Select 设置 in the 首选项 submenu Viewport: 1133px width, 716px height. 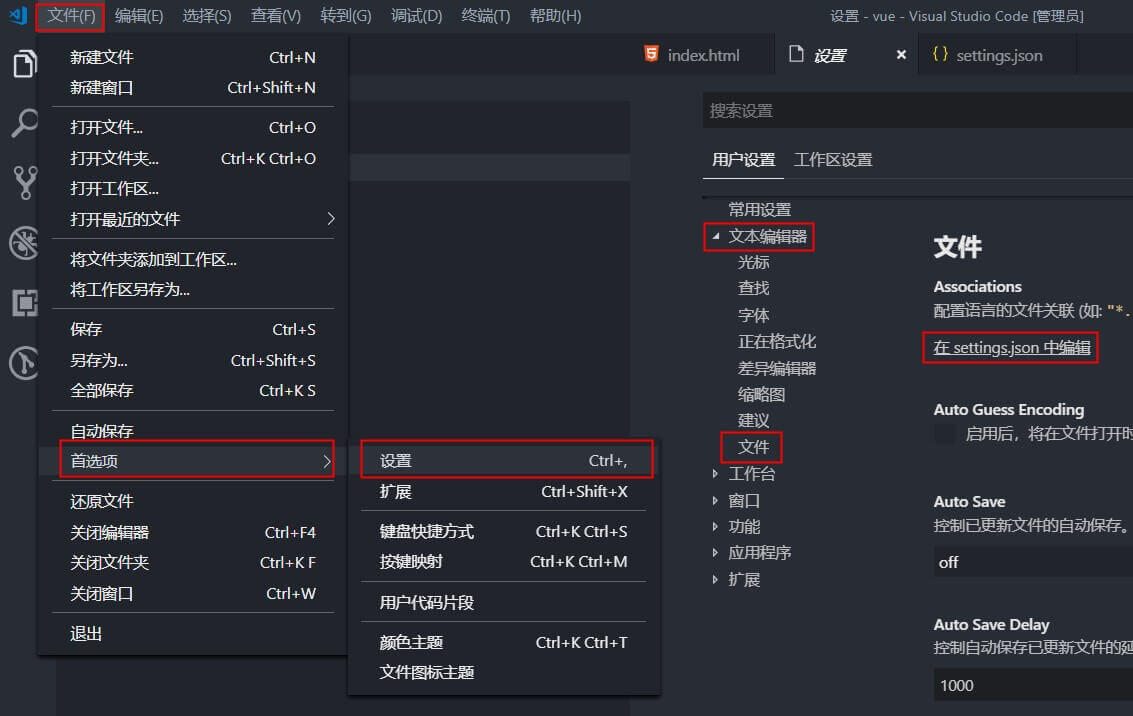[x=505, y=461]
